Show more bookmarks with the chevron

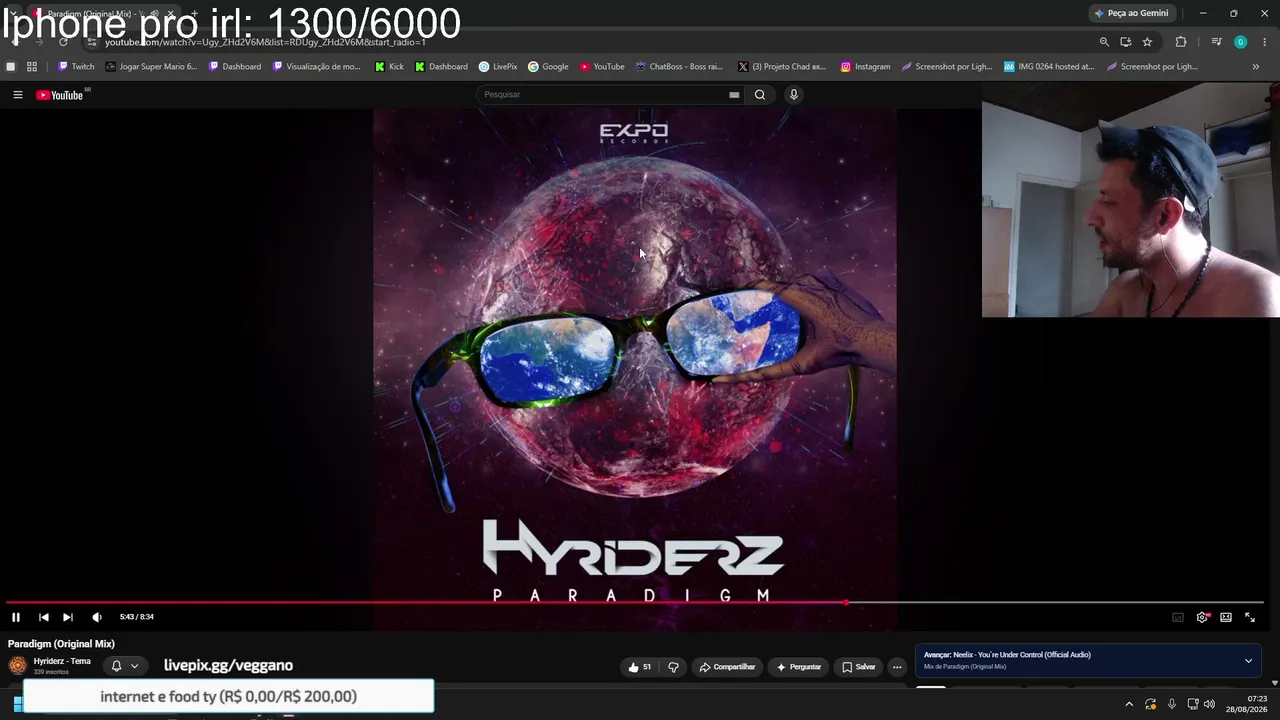[1256, 67]
